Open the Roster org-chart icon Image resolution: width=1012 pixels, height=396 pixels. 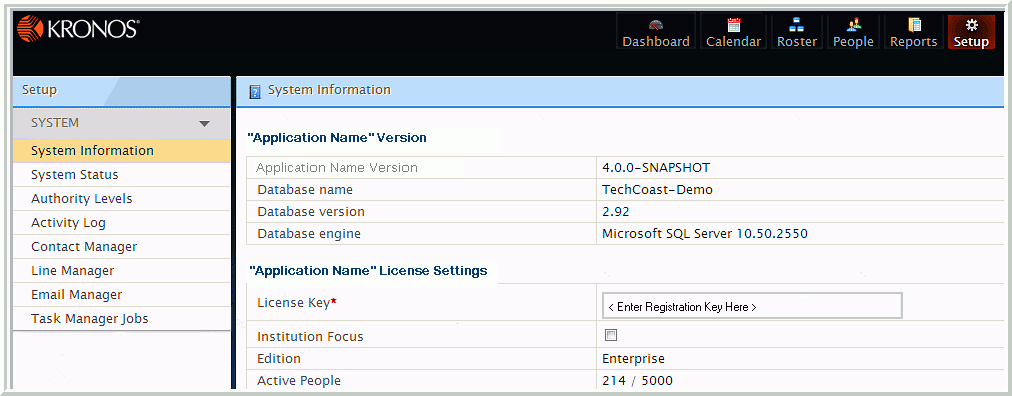pos(796,25)
